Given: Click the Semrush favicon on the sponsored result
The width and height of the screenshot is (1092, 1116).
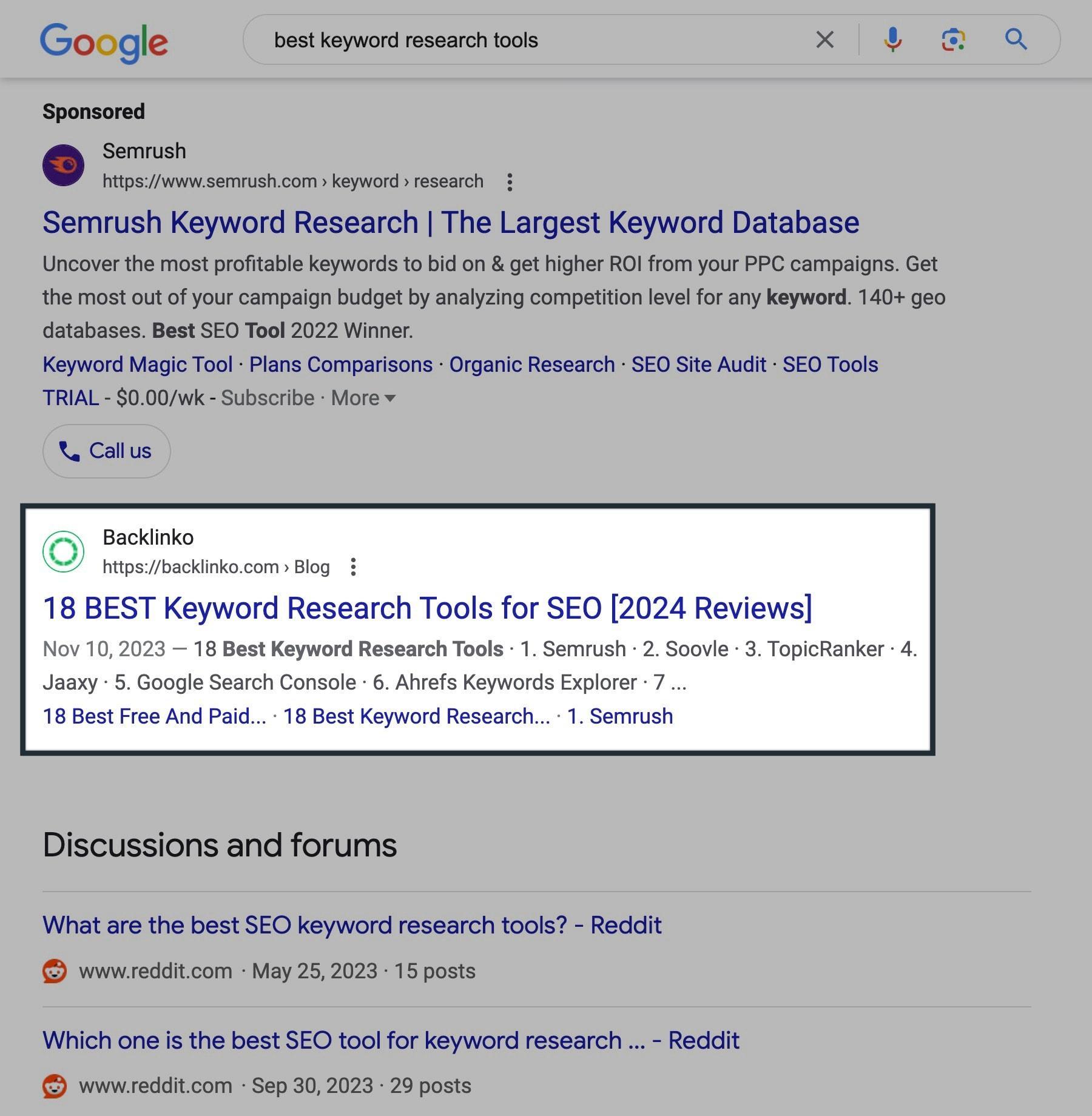Looking at the screenshot, I should 63,165.
